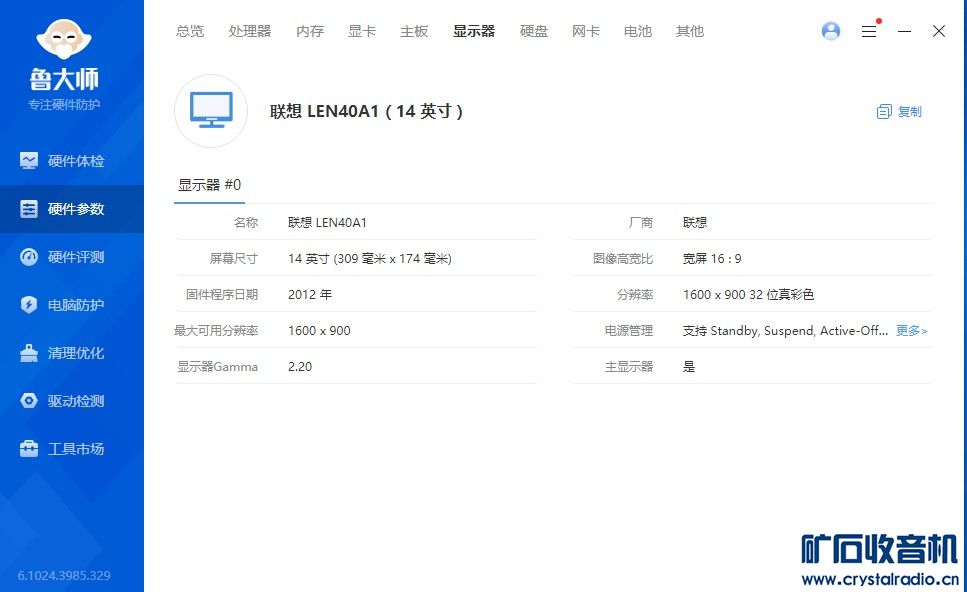Screen dimensions: 967x592
Task: Minimize the 鲁大师 window
Action: (904, 31)
